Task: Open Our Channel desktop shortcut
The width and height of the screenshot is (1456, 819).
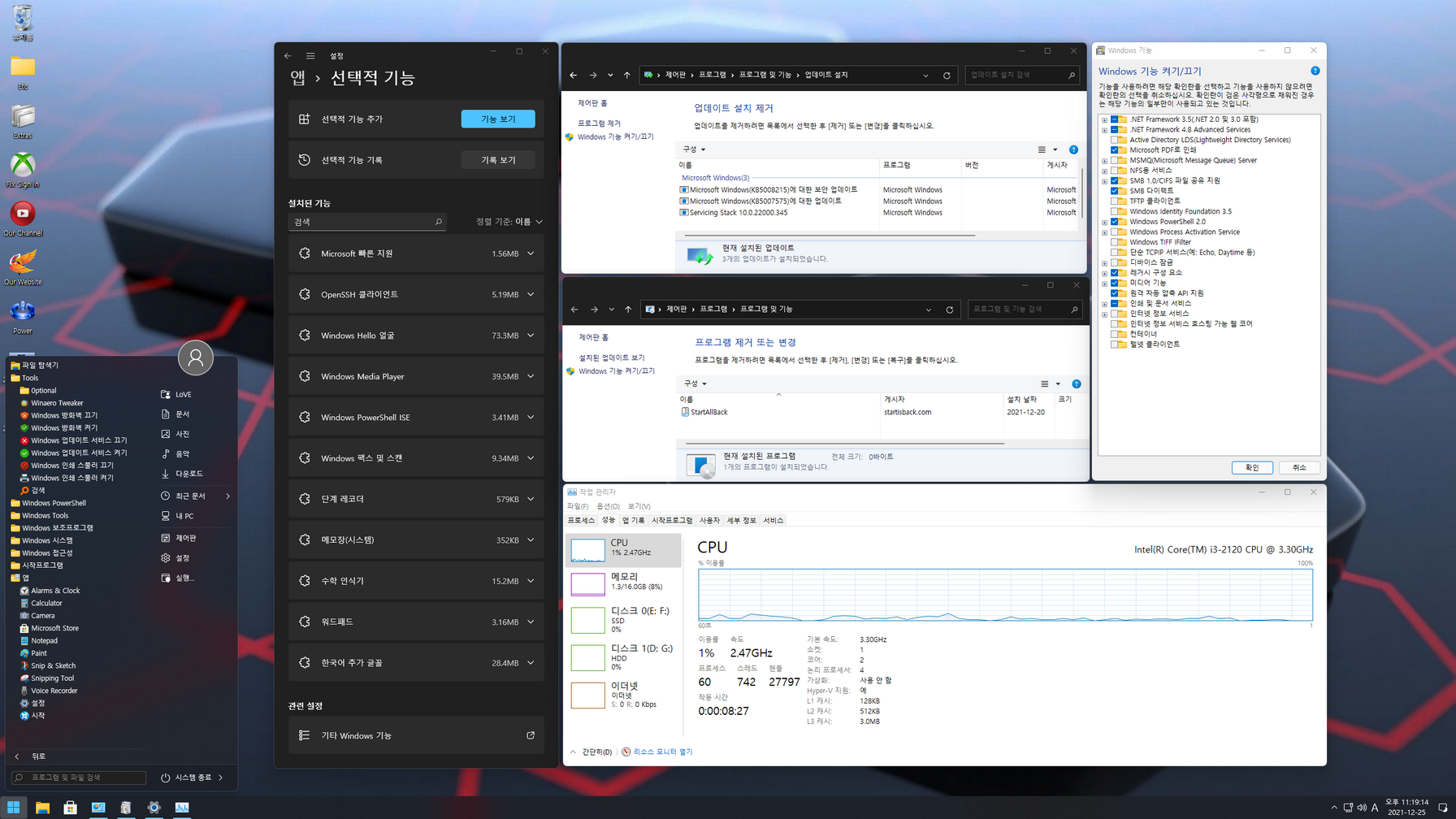Action: (x=23, y=219)
